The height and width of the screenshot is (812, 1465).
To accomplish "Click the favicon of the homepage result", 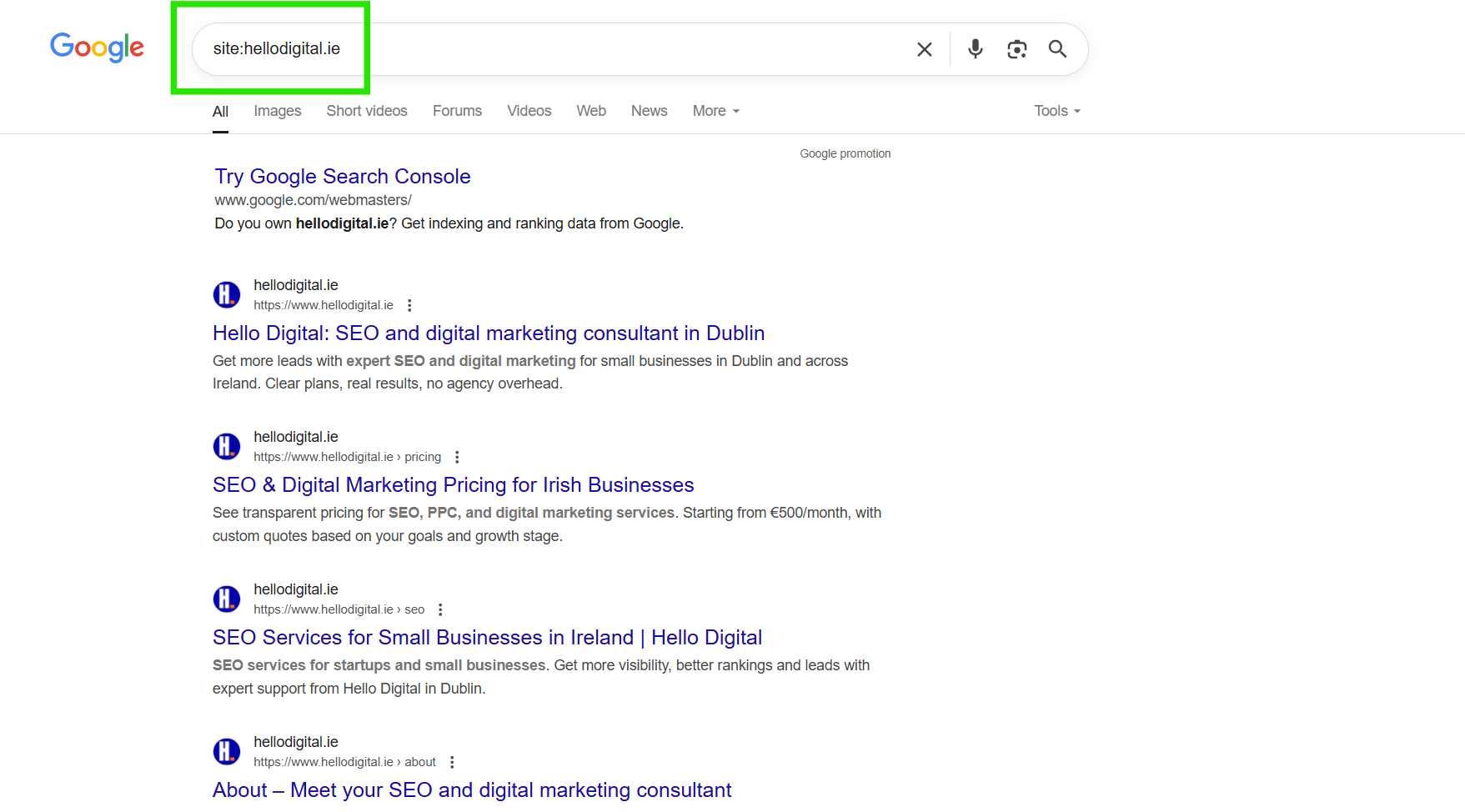I will point(227,294).
